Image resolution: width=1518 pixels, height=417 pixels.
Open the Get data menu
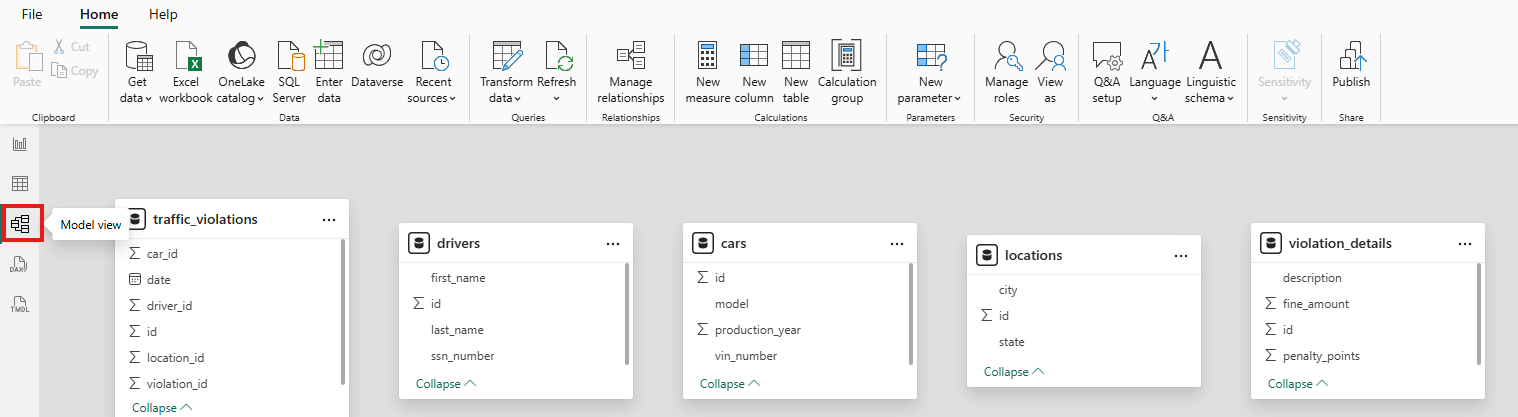click(136, 73)
